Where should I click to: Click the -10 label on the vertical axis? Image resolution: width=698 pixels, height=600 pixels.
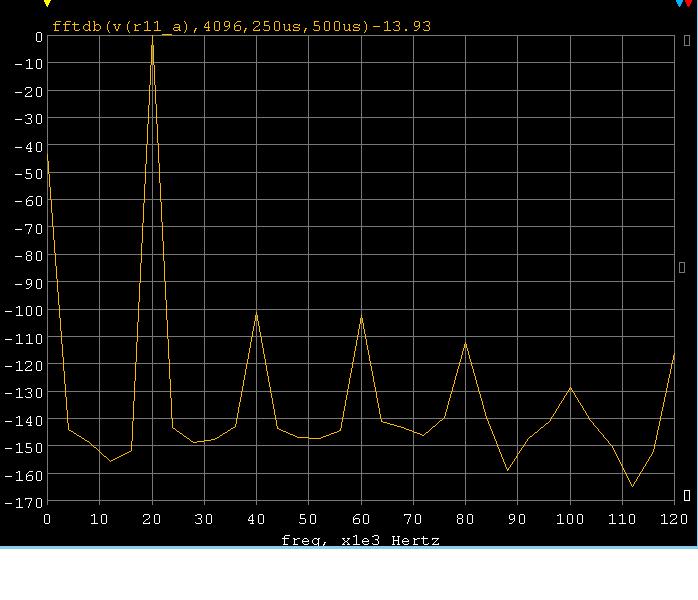click(28, 64)
